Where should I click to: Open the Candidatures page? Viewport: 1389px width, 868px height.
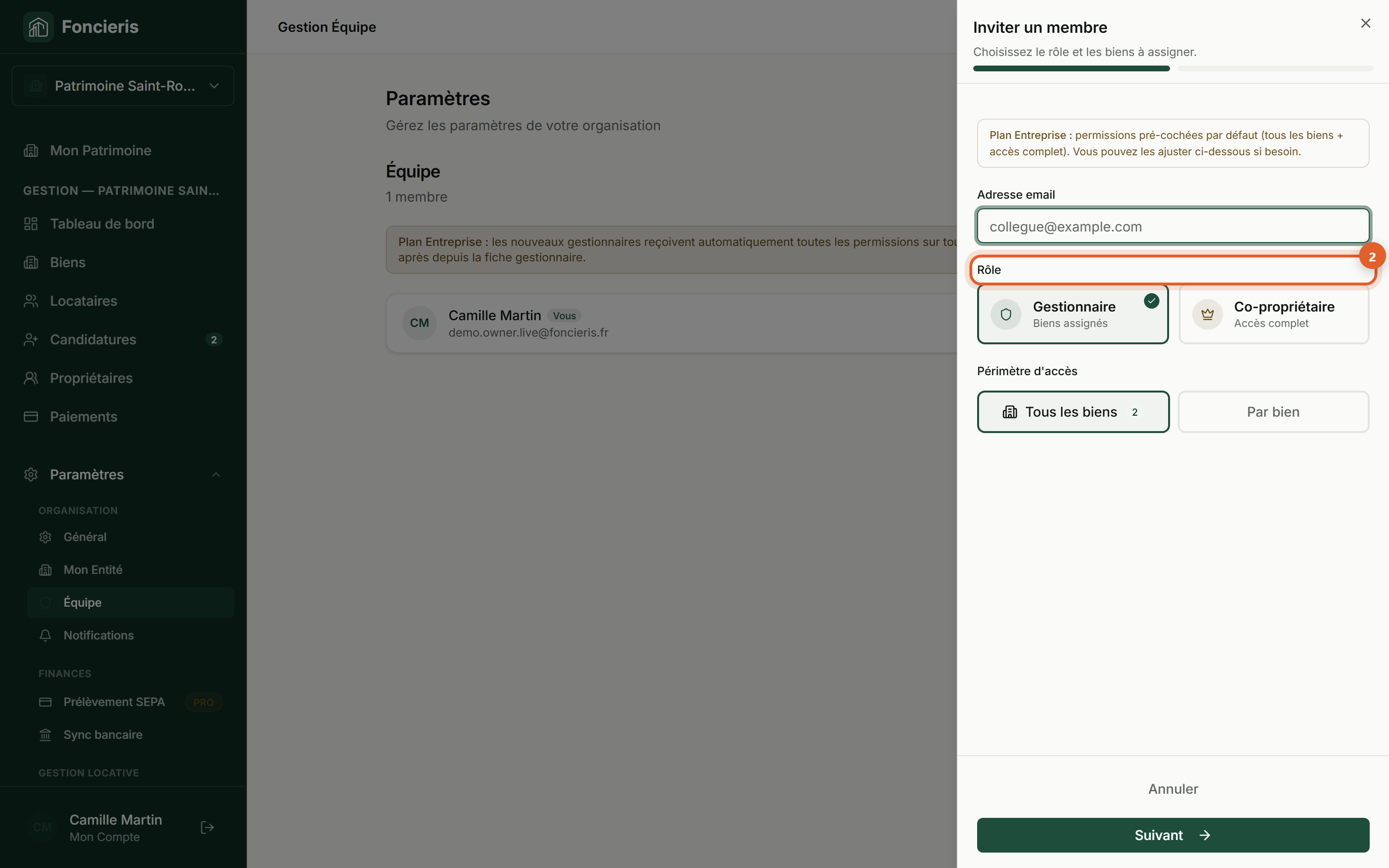tap(123, 339)
